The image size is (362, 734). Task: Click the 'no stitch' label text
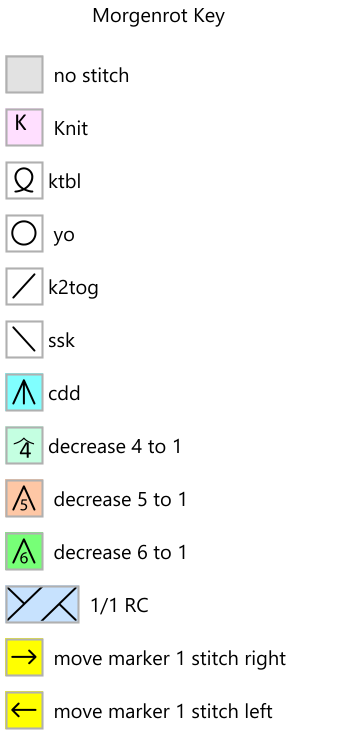(x=91, y=75)
